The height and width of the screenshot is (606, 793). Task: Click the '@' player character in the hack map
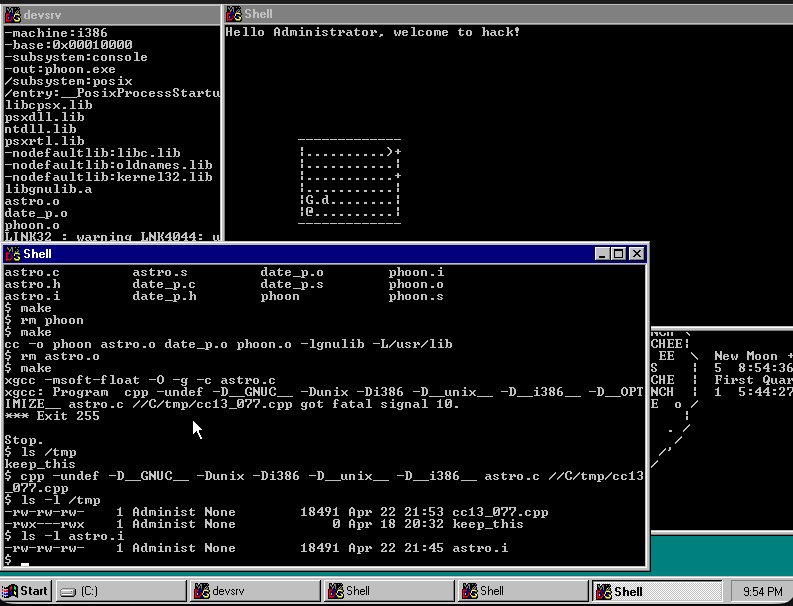(x=310, y=211)
